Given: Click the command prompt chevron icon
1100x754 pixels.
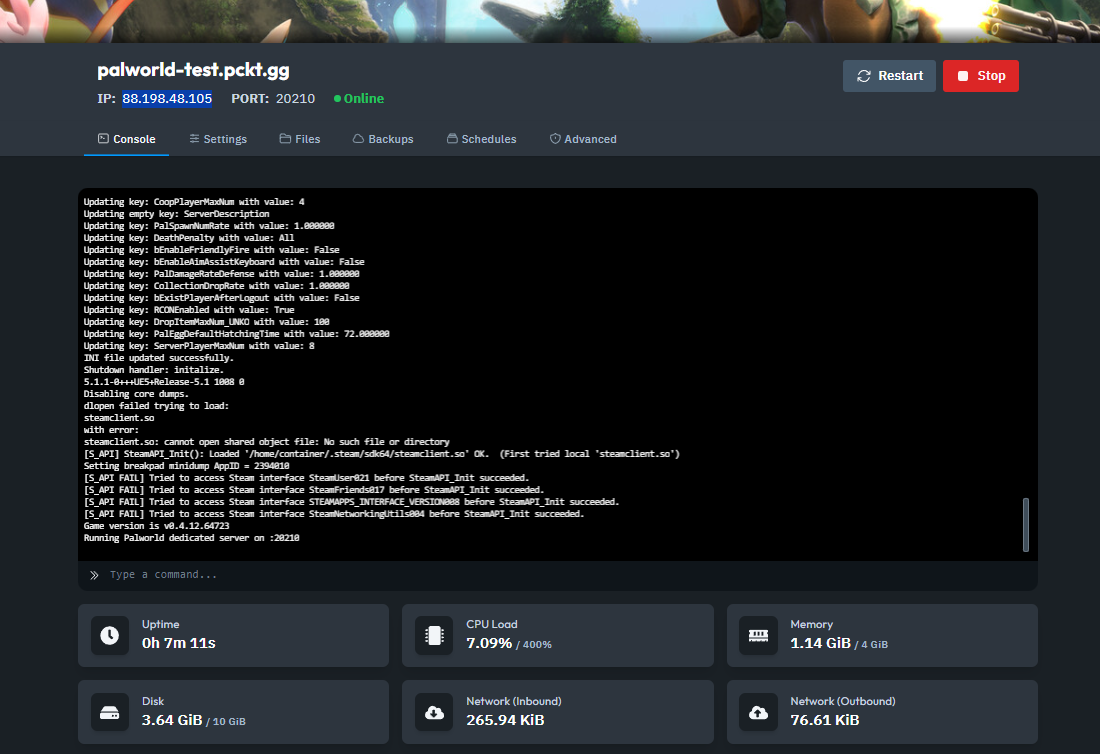Looking at the screenshot, I should (x=94, y=575).
